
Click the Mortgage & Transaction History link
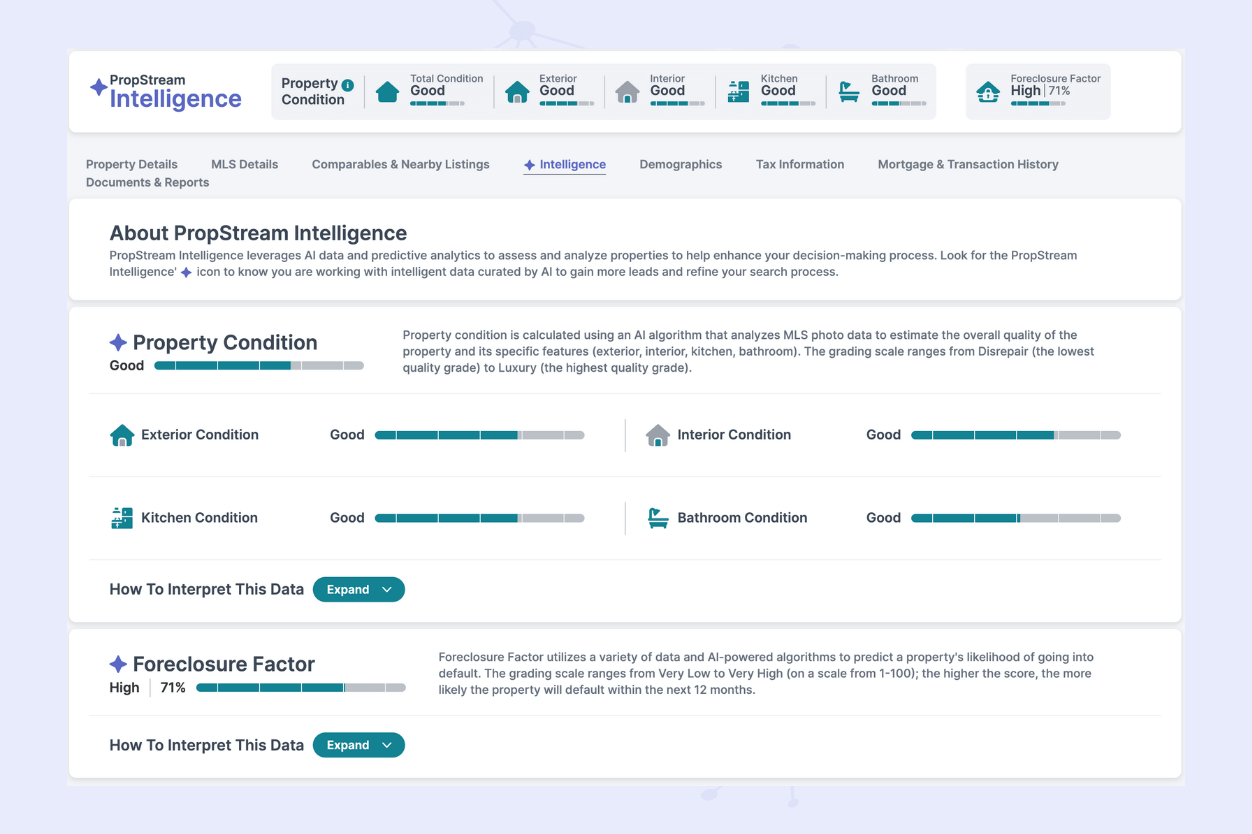point(968,164)
